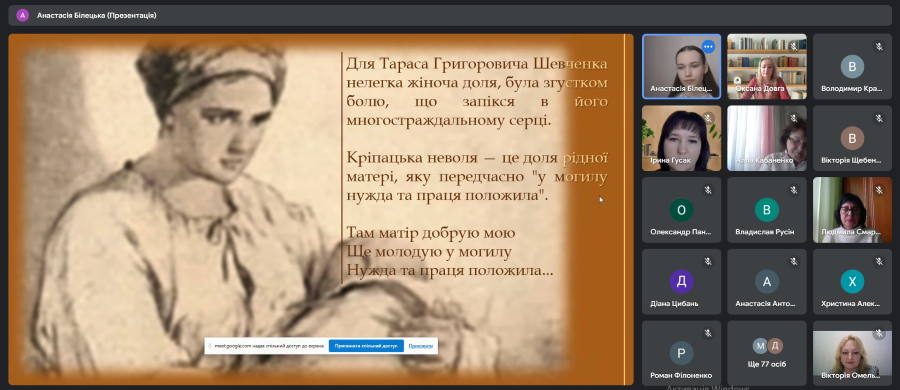900x390 pixels.
Task: Click the muted mic icon on Оксана Довга's tile
Action: point(793,47)
